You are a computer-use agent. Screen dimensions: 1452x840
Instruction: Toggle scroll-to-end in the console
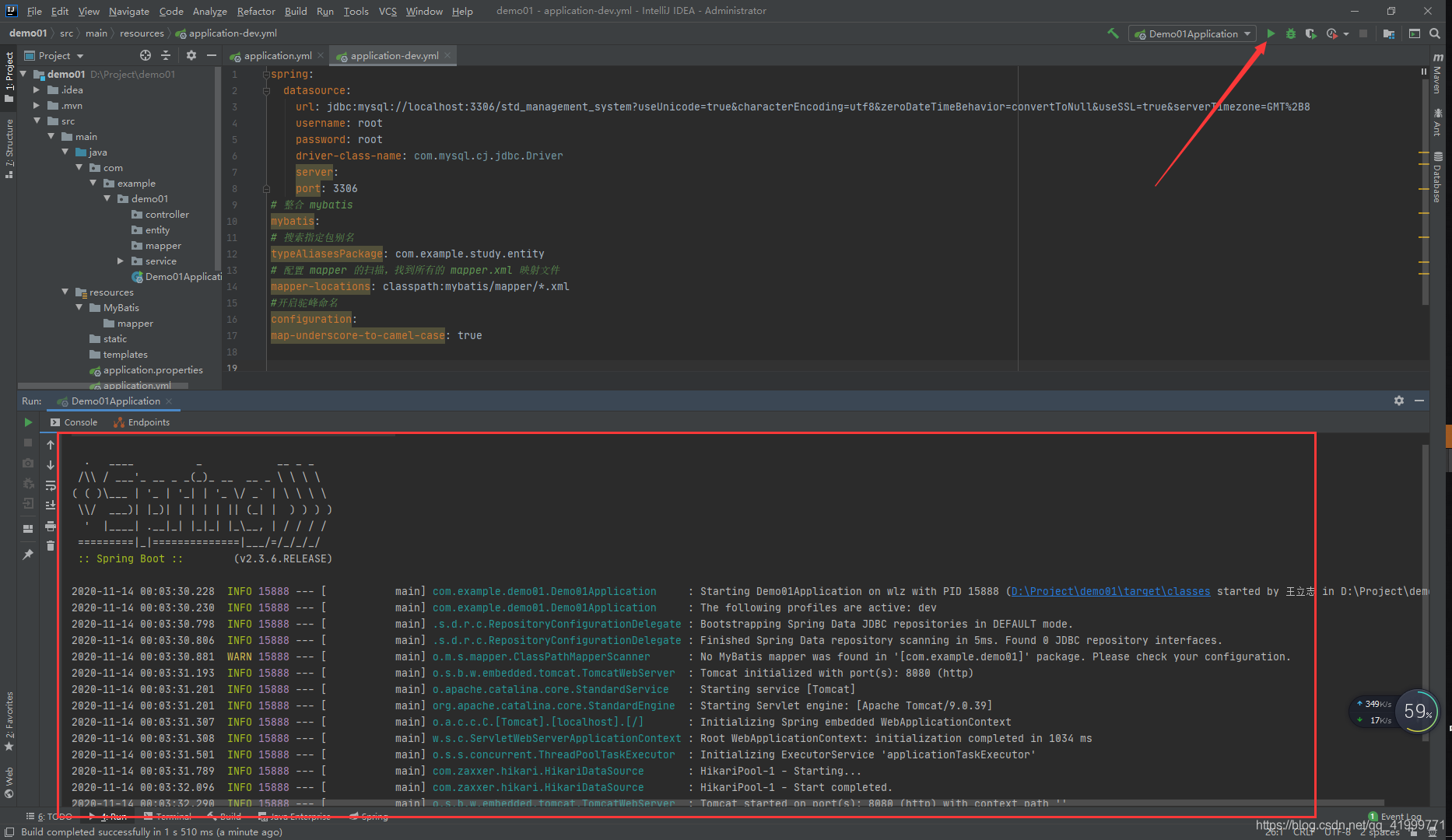tap(51, 506)
